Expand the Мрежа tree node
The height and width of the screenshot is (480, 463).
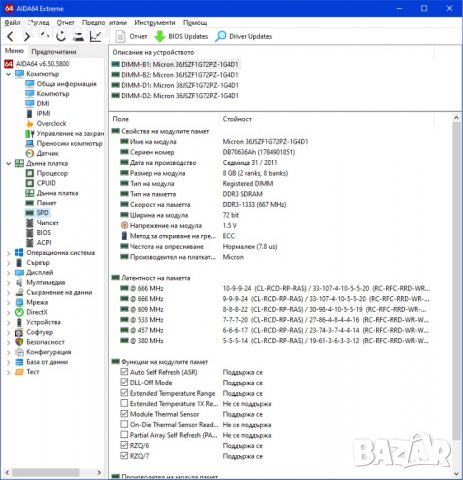pos(9,303)
